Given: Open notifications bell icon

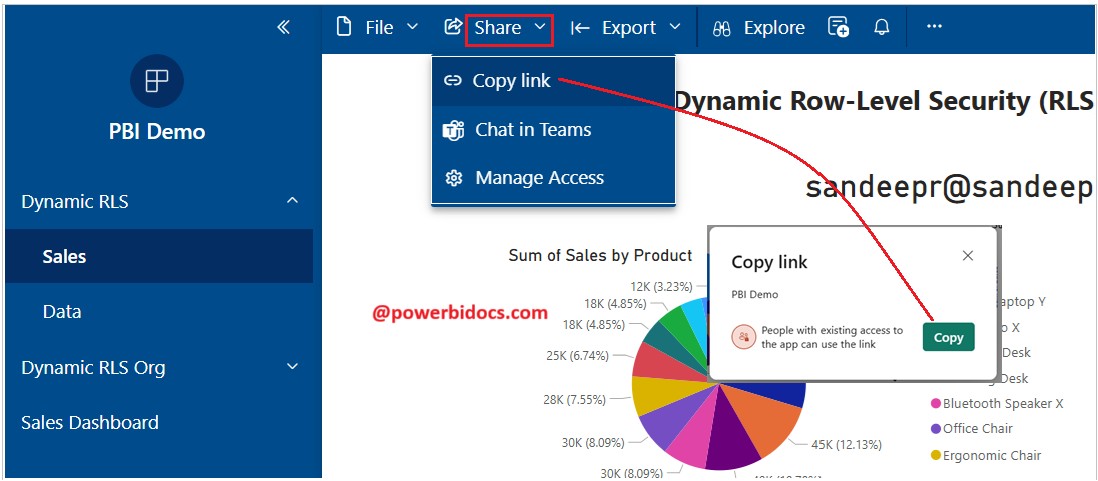Looking at the screenshot, I should pos(882,27).
